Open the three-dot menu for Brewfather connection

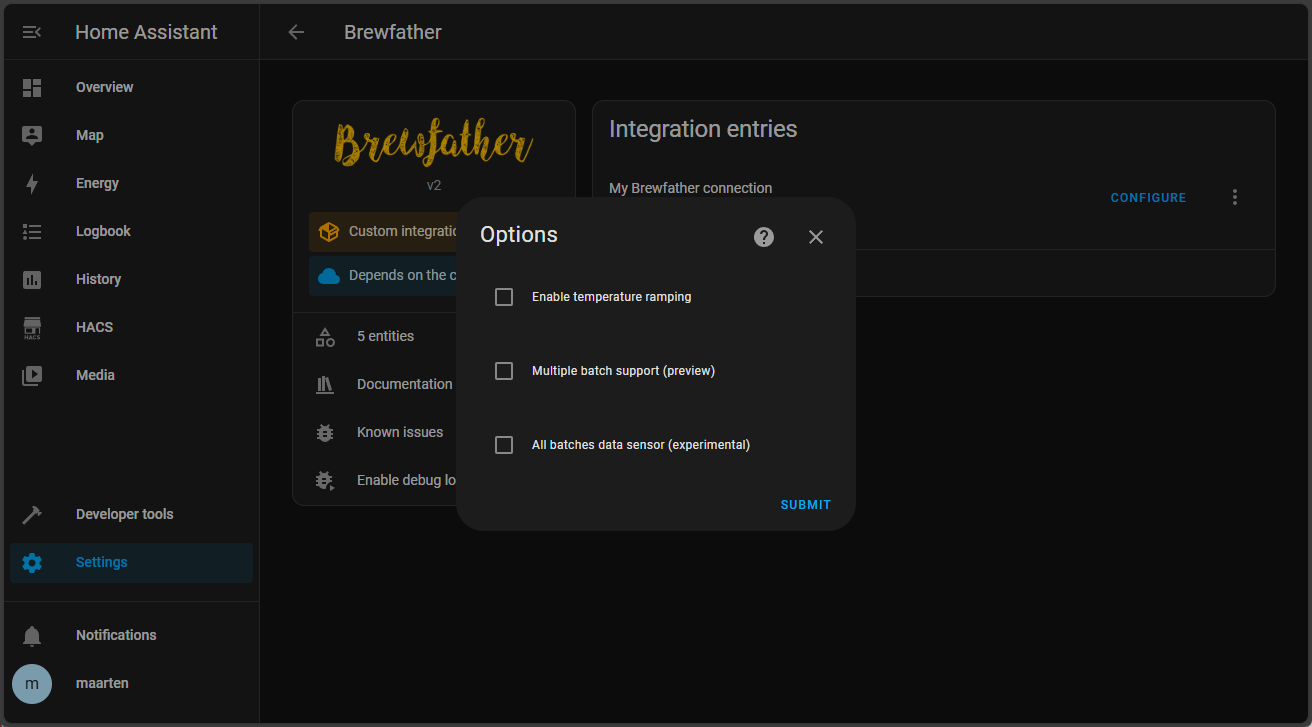point(1235,197)
